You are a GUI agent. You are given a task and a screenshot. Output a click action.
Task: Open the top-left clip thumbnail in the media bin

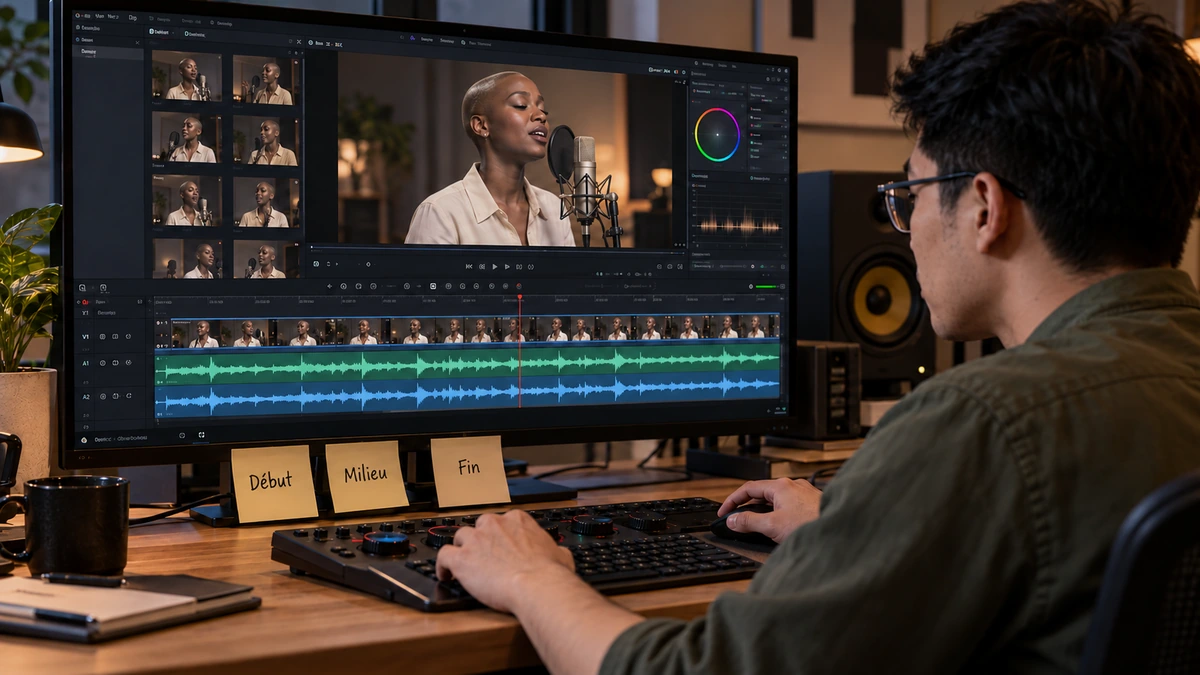pos(187,78)
